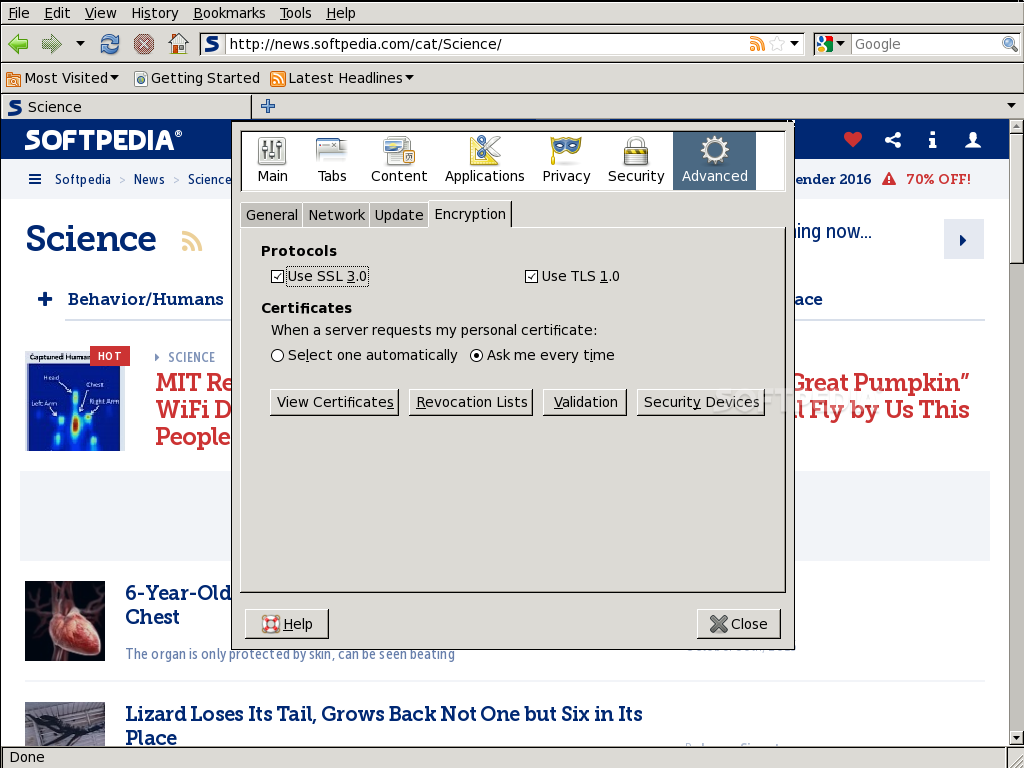Click the News breadcrumb link

pos(149,180)
